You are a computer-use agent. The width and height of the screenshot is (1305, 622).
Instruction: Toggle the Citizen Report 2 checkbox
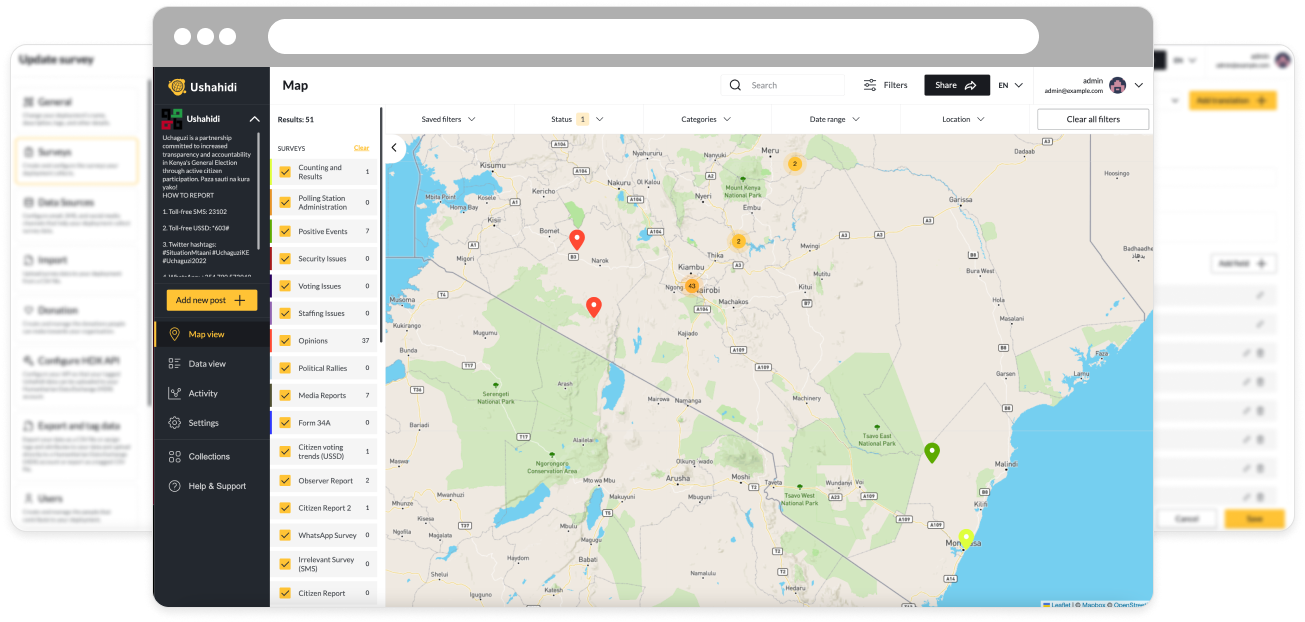[x=285, y=508]
